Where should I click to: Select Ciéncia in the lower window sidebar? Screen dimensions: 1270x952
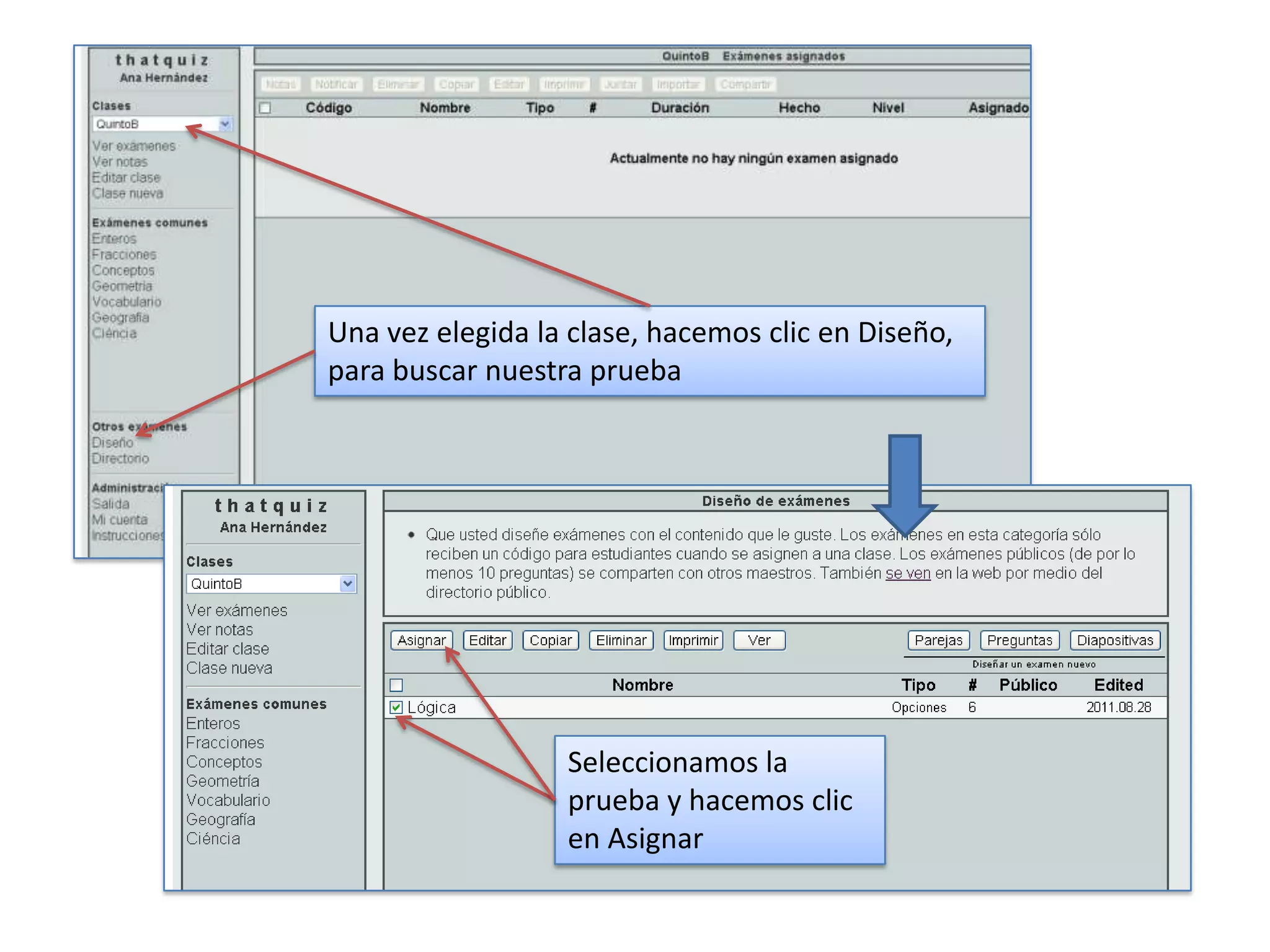213,839
